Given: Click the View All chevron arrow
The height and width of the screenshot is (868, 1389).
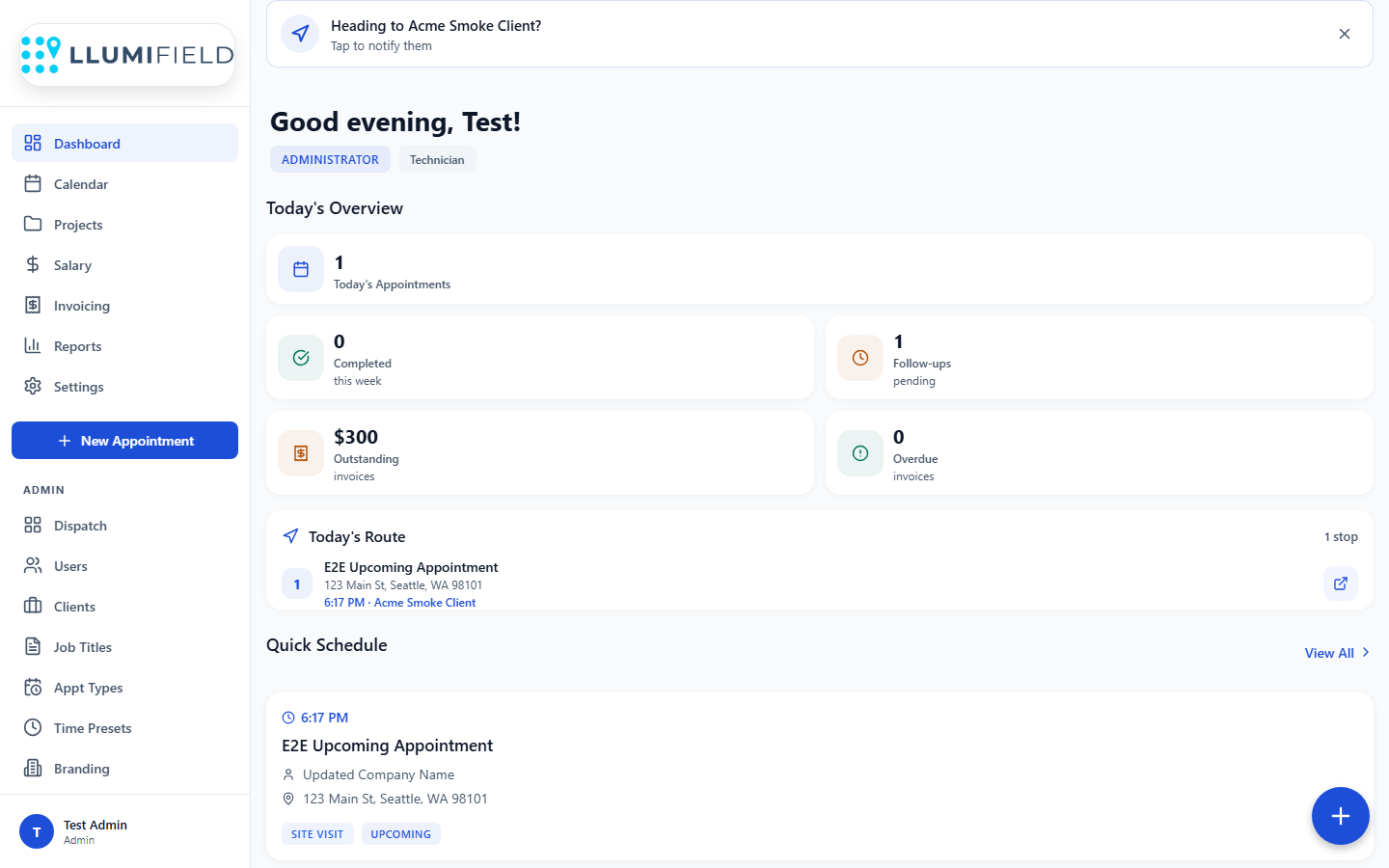Looking at the screenshot, I should (1366, 653).
